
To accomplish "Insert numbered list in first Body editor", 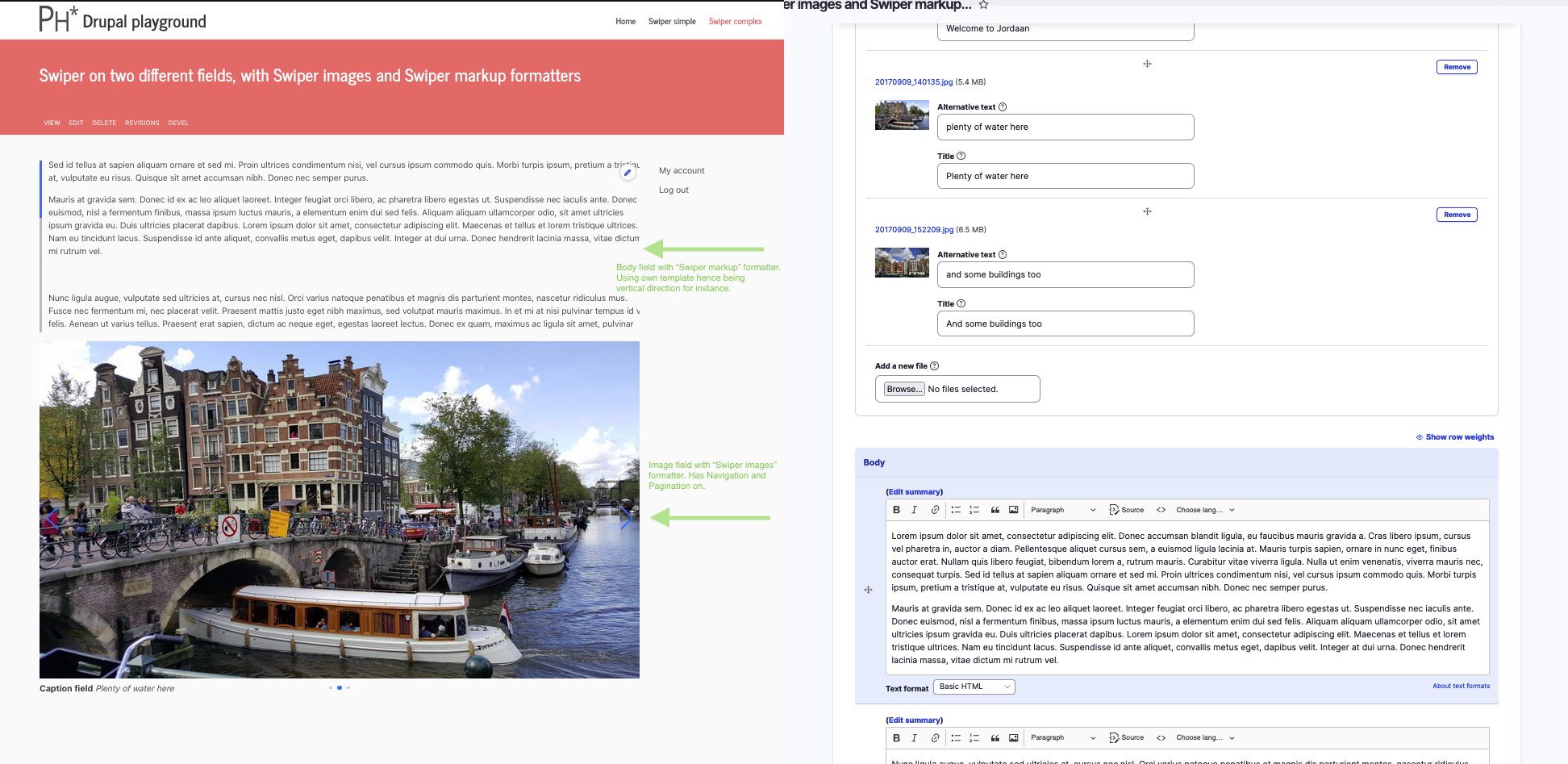I will coord(974,510).
